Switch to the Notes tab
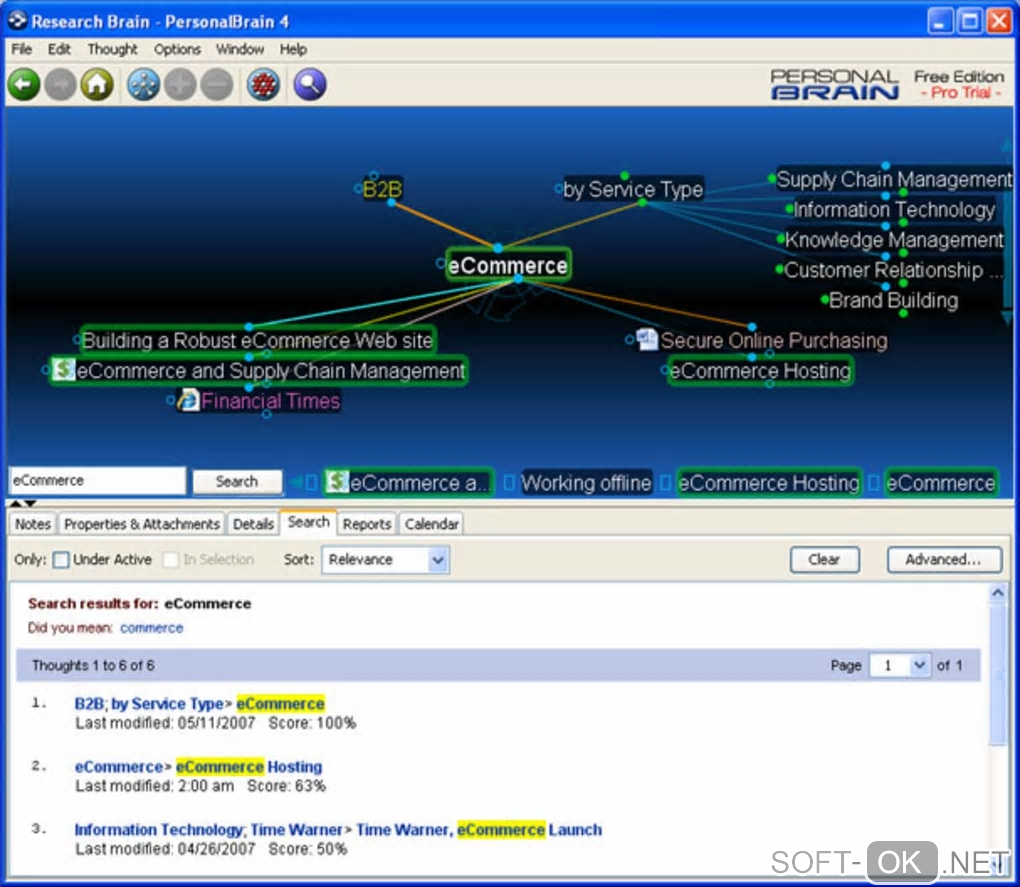Viewport: 1020px width, 887px height. pos(33,524)
